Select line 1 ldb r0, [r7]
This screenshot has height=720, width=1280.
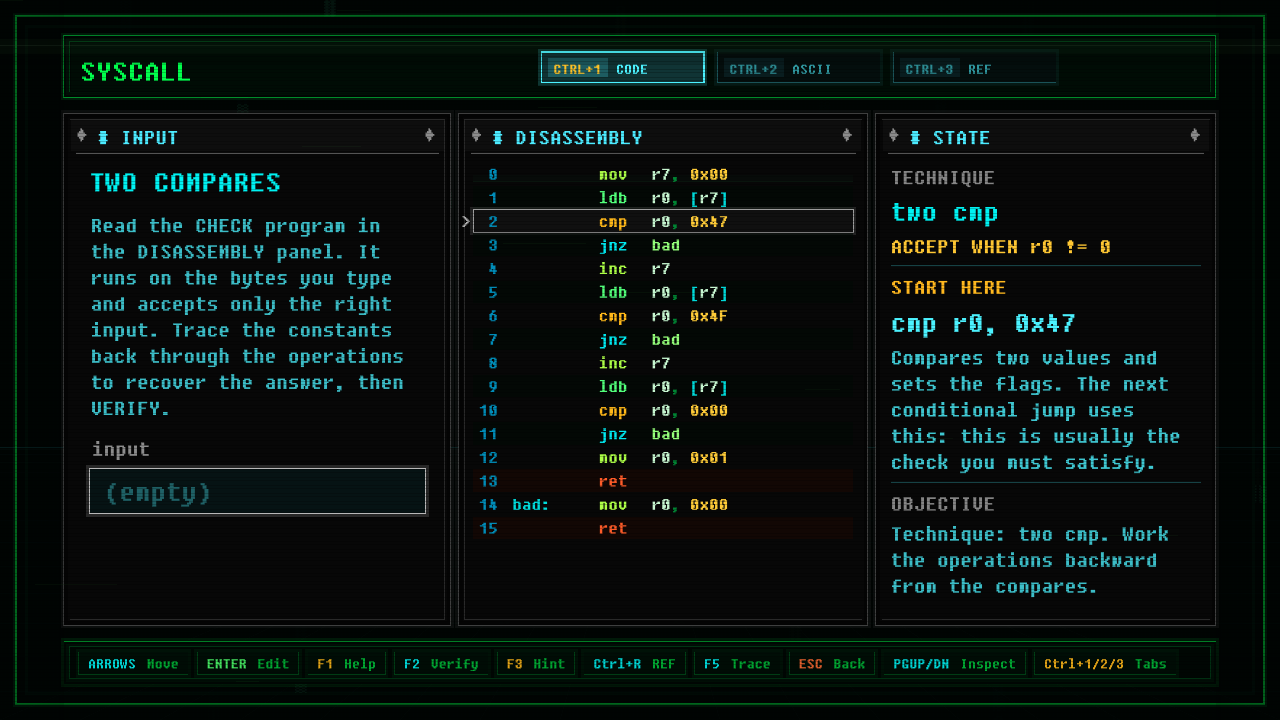663,198
